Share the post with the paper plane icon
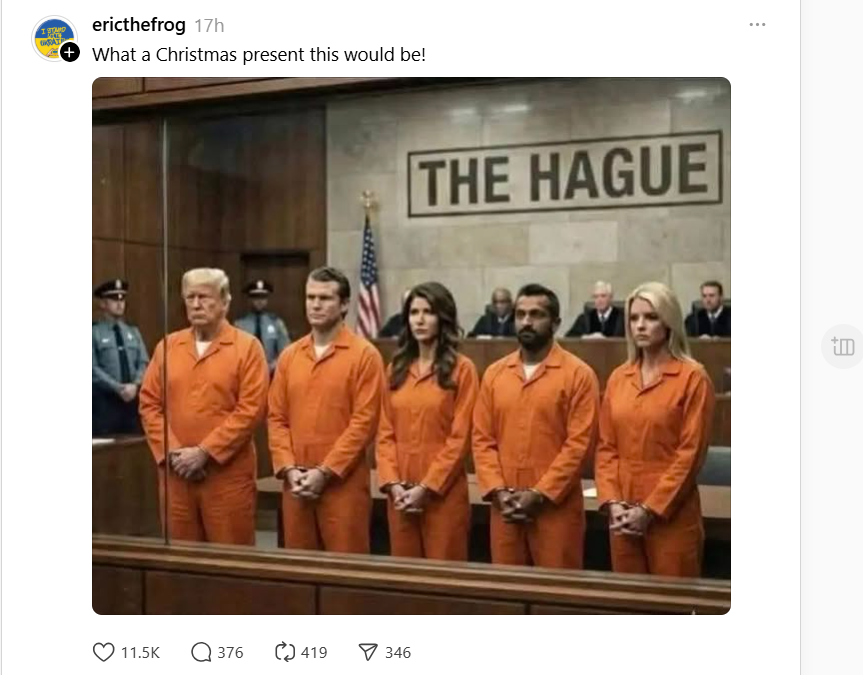863x675 pixels. point(368,652)
